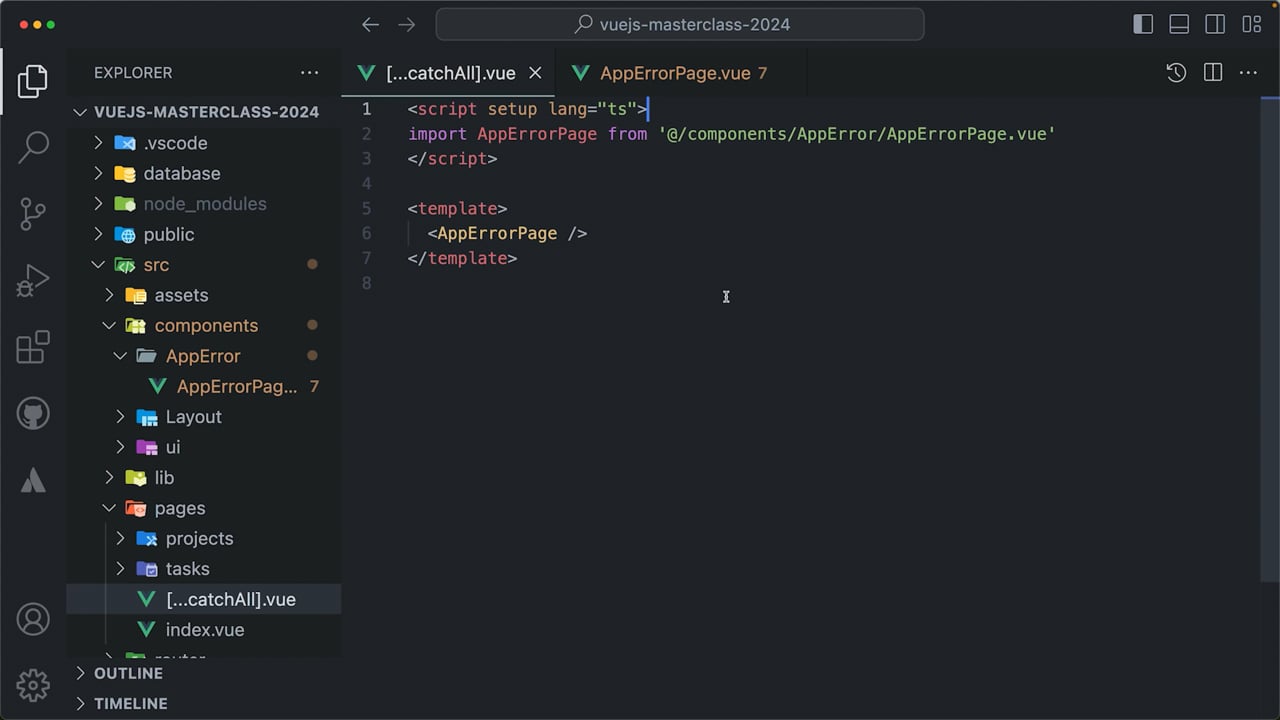
Task: Expand the public folder
Action: click(98, 234)
